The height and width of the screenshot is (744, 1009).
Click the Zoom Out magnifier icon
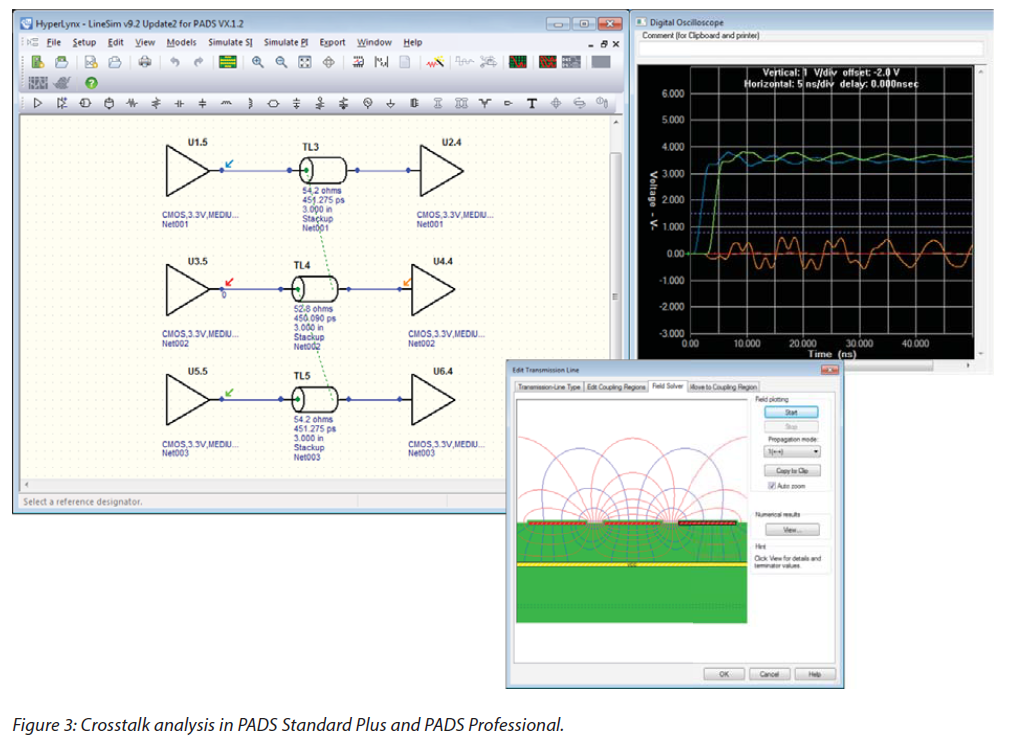coord(281,62)
